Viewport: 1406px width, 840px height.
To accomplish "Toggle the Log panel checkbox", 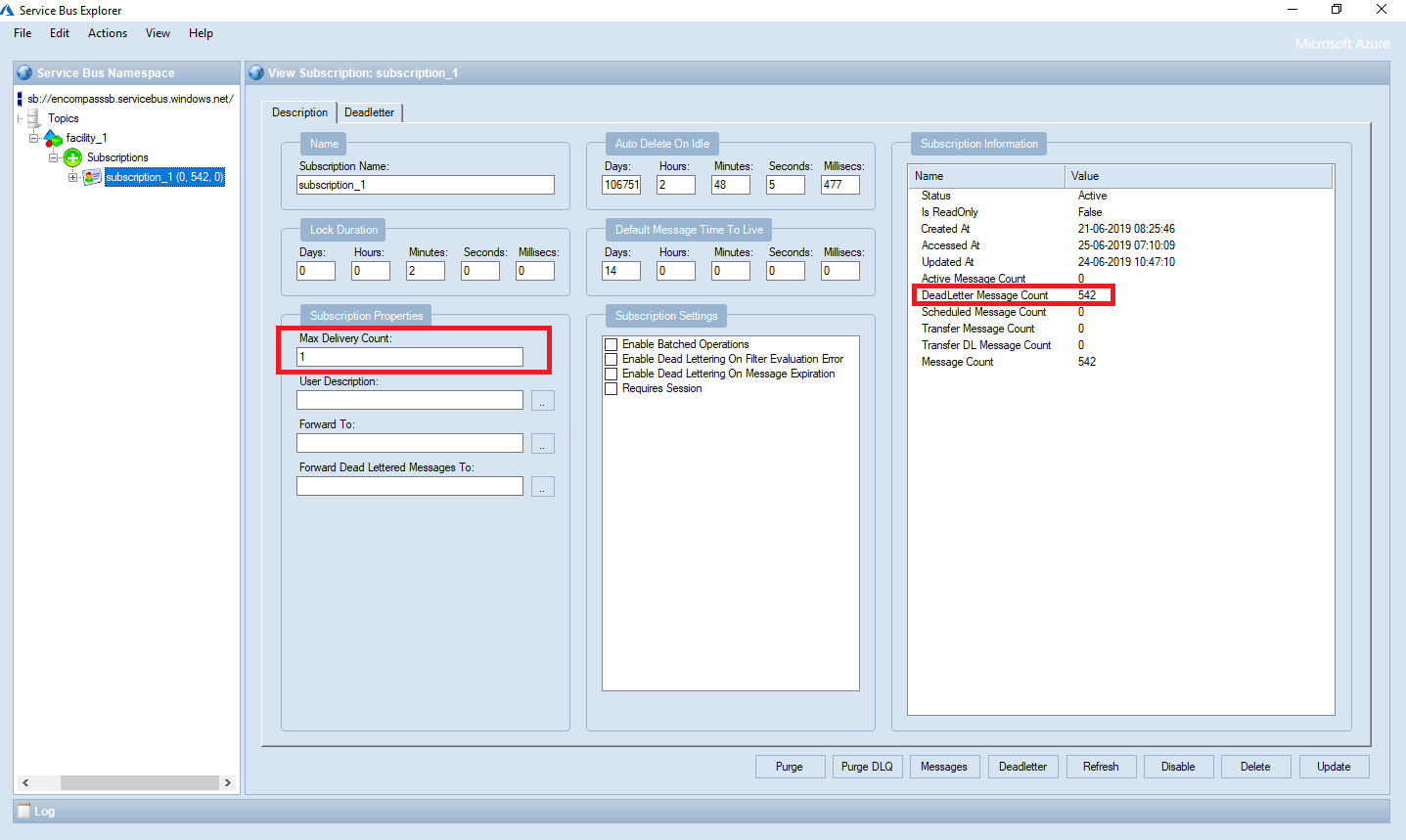I will pos(23,811).
